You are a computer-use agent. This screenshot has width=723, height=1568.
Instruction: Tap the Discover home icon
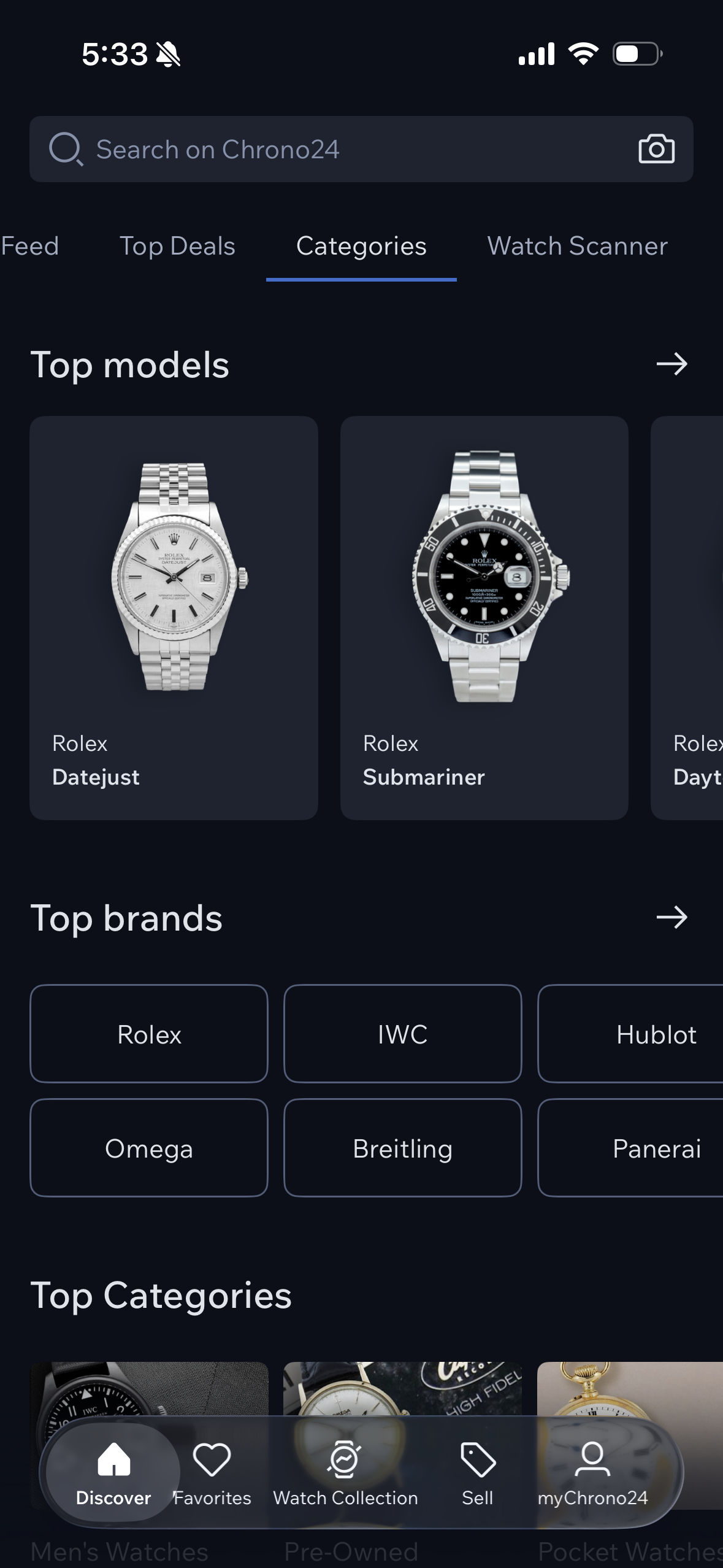pos(113,1460)
